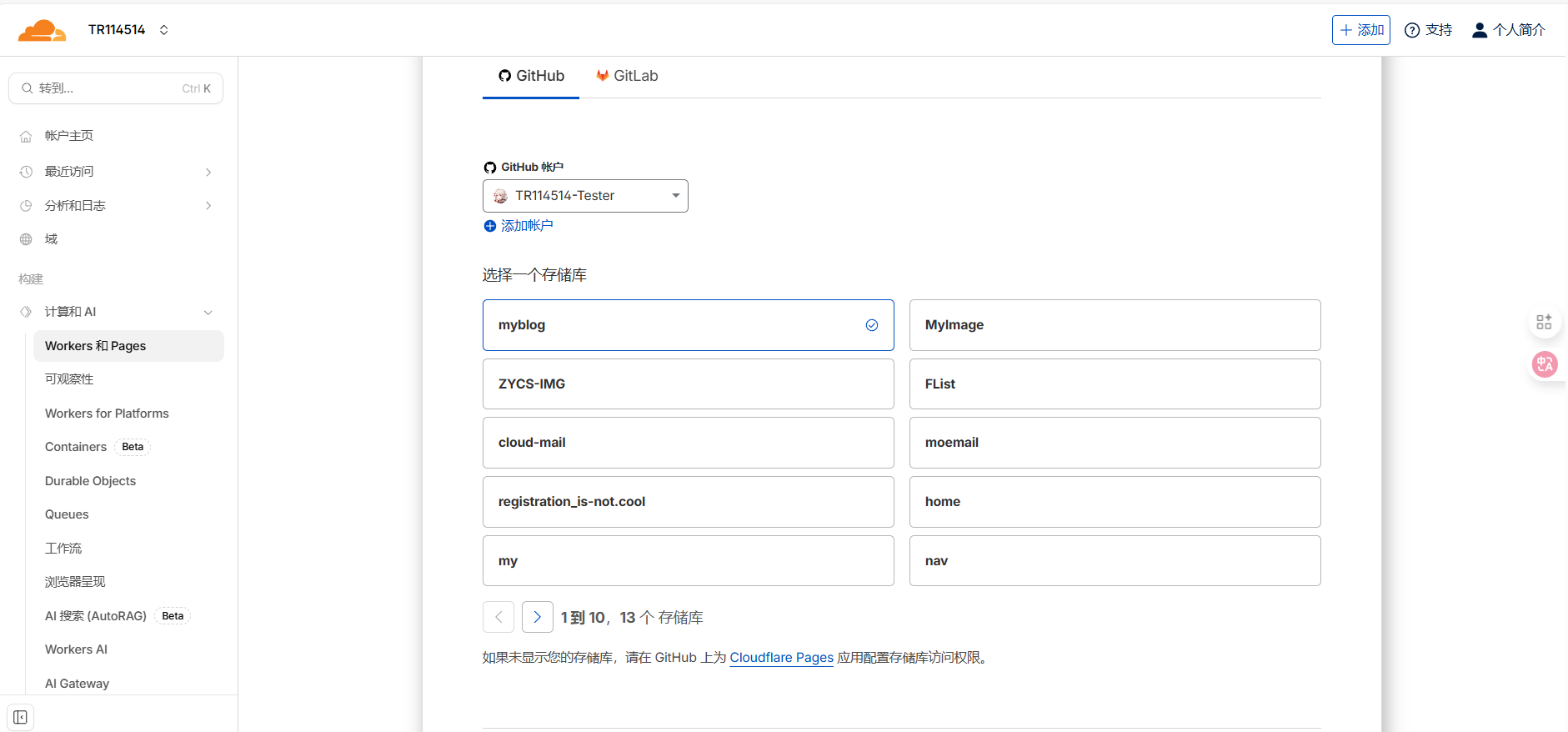
Task: Select the myblog repository card
Action: click(x=688, y=325)
